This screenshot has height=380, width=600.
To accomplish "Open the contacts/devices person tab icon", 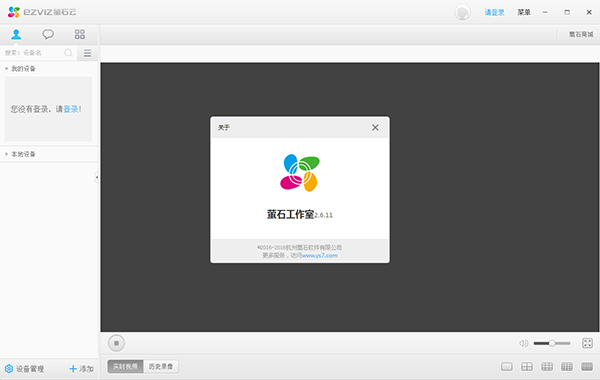I will coord(16,34).
